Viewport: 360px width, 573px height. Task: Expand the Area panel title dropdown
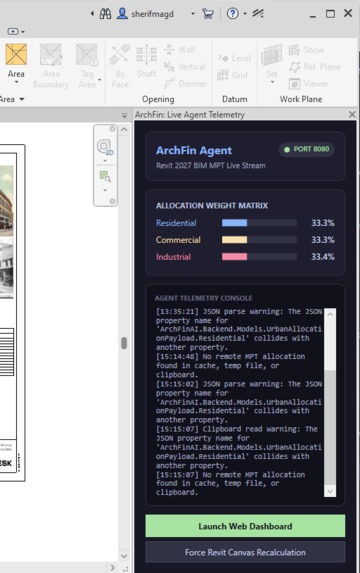pyautogui.click(x=22, y=99)
